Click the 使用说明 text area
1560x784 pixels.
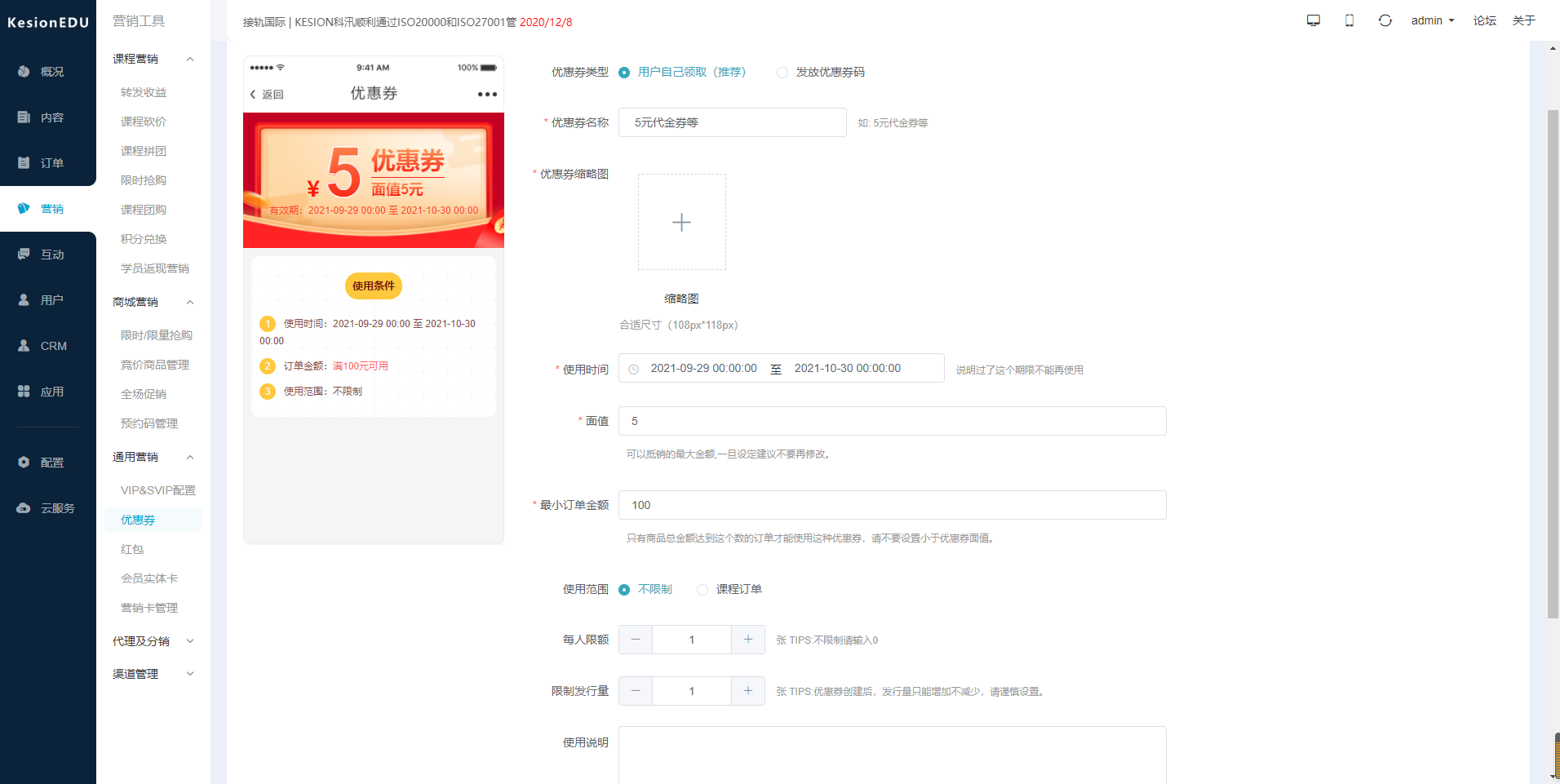point(892,755)
